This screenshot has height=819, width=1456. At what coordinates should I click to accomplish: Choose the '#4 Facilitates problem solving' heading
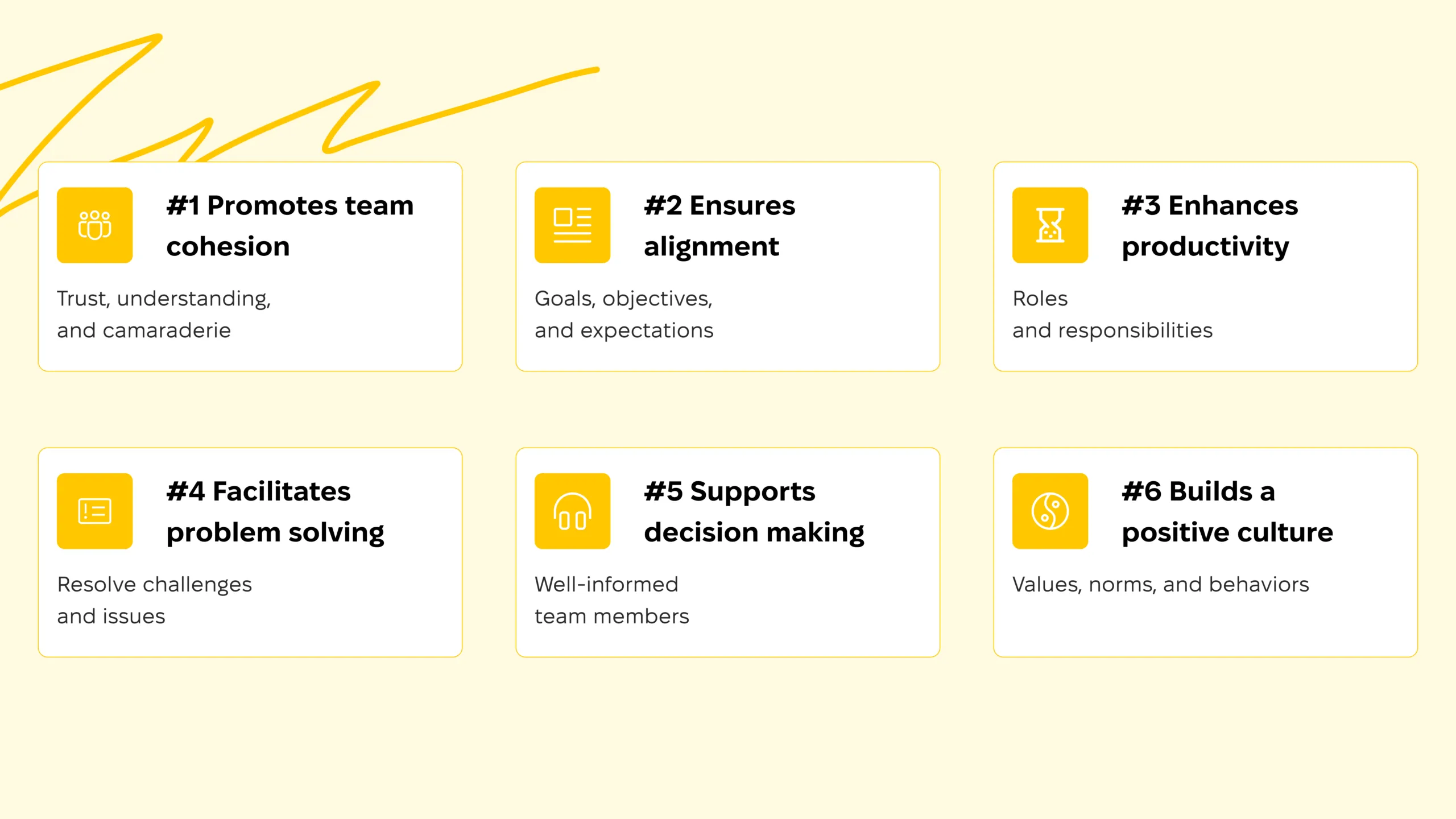[275, 511]
